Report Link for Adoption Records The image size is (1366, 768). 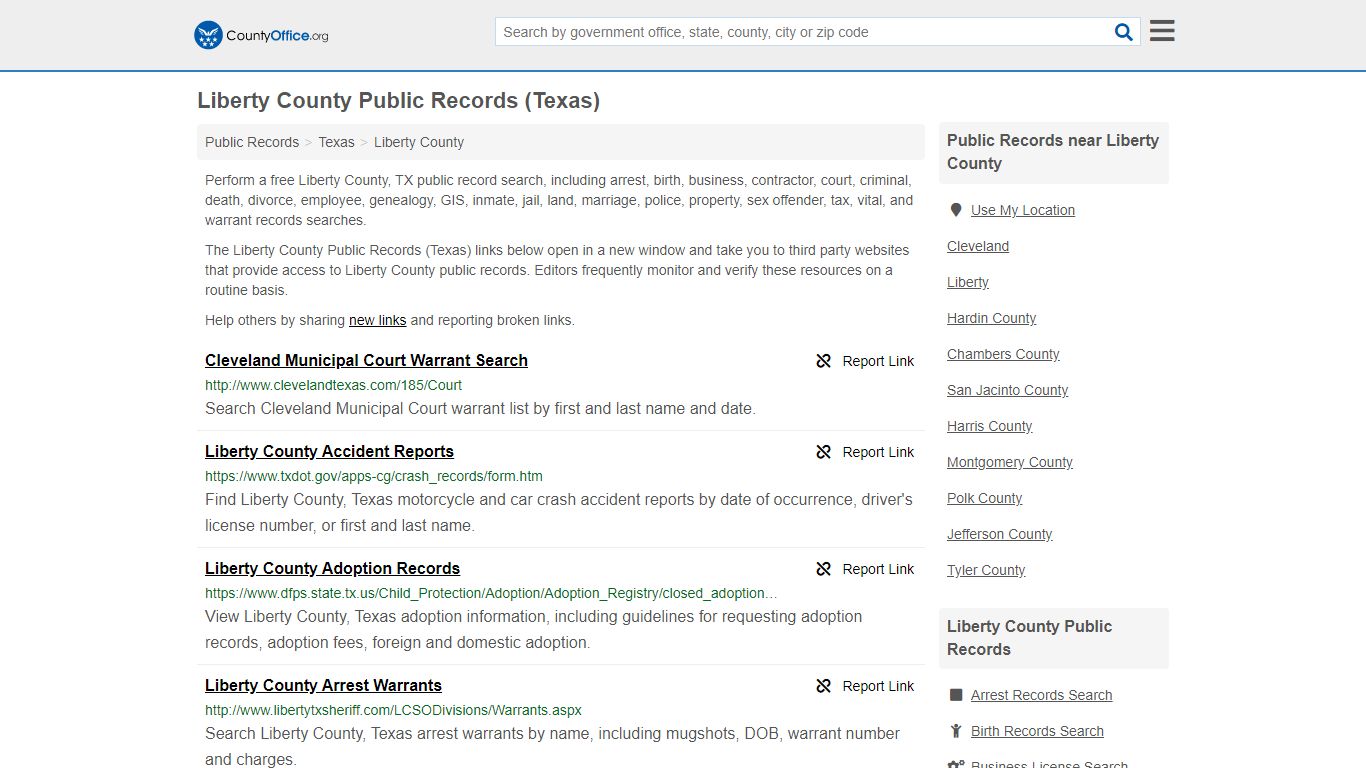coord(878,569)
